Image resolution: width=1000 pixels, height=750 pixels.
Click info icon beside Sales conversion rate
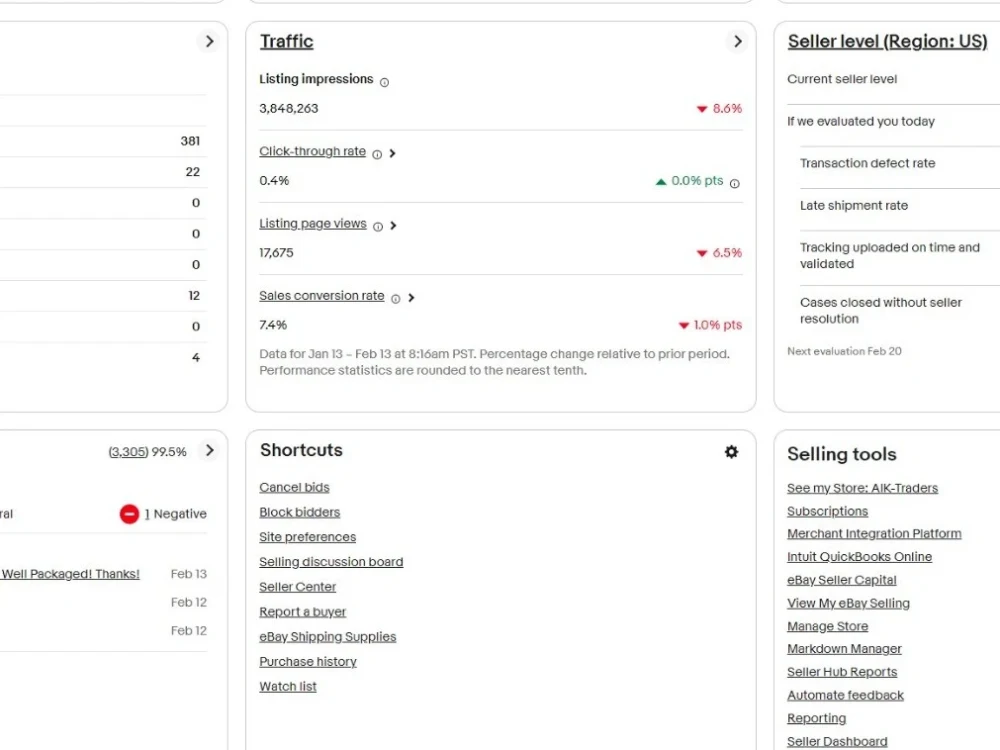[395, 298]
